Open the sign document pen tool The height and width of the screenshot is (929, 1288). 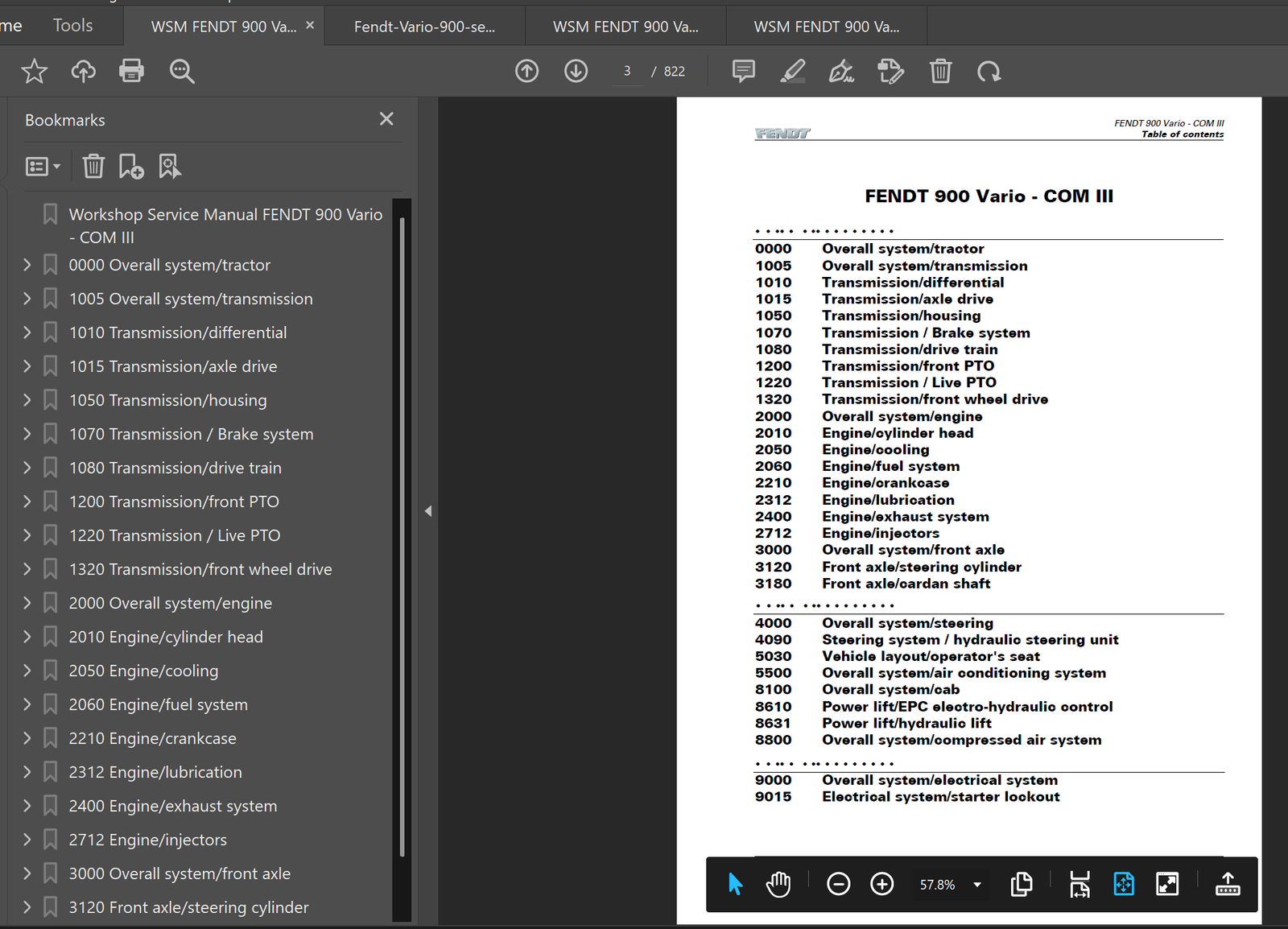click(x=842, y=71)
